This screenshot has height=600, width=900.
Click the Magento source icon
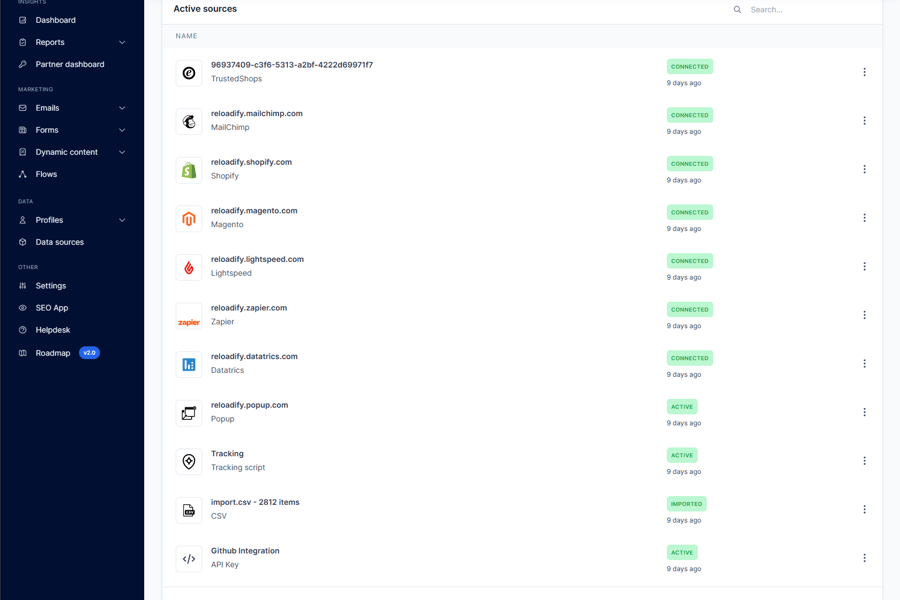(x=189, y=217)
